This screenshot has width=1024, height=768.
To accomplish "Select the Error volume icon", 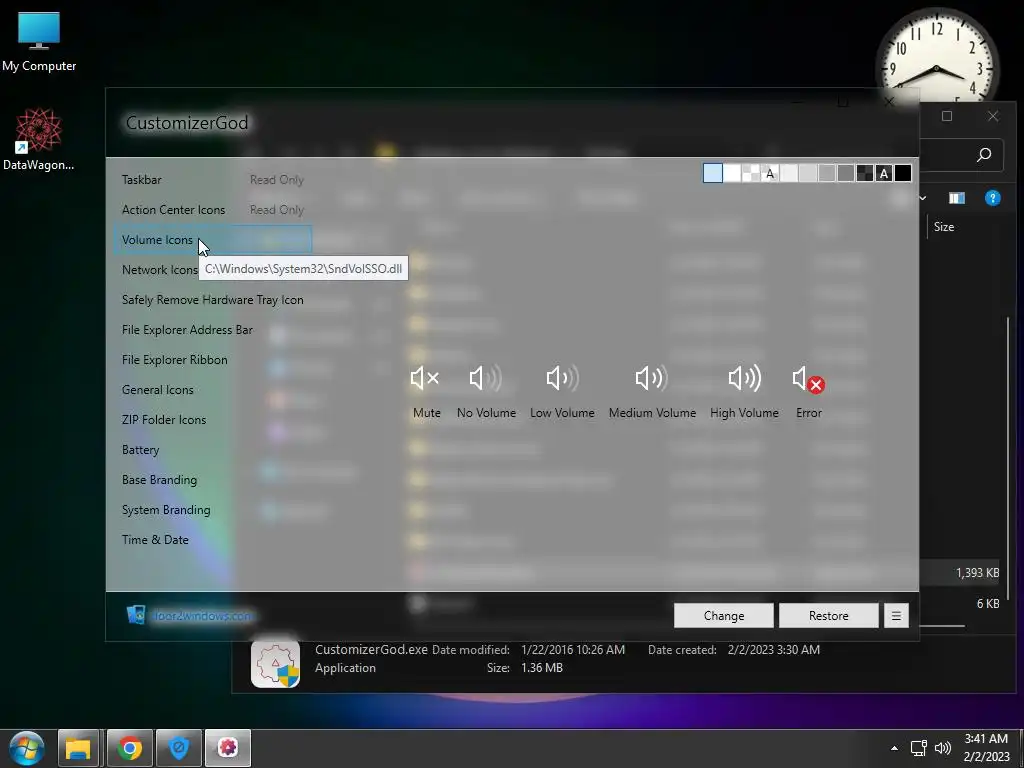I will coord(808,379).
